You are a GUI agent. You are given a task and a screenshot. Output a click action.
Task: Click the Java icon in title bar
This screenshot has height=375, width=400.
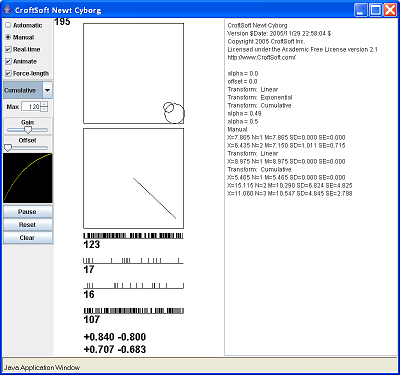coord(7,10)
